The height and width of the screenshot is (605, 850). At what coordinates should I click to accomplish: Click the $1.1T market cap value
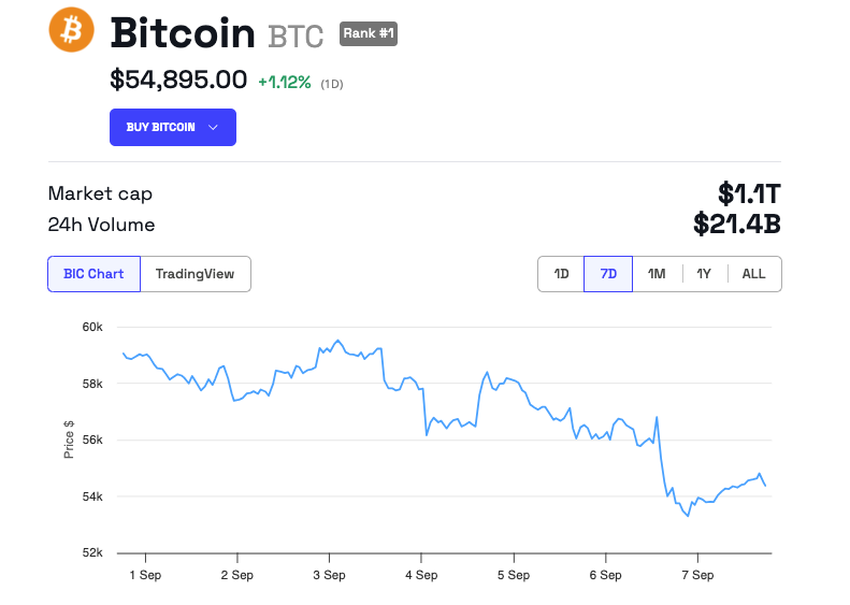pyautogui.click(x=749, y=194)
